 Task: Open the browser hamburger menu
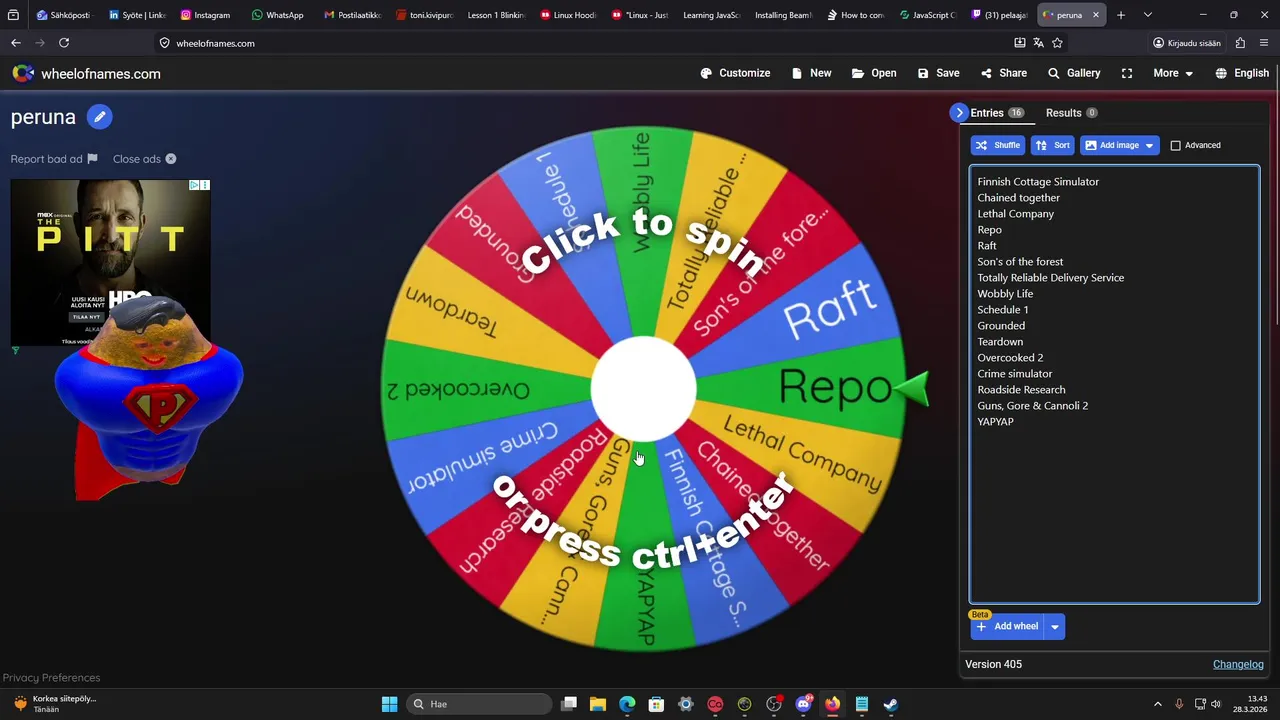coord(1265,43)
